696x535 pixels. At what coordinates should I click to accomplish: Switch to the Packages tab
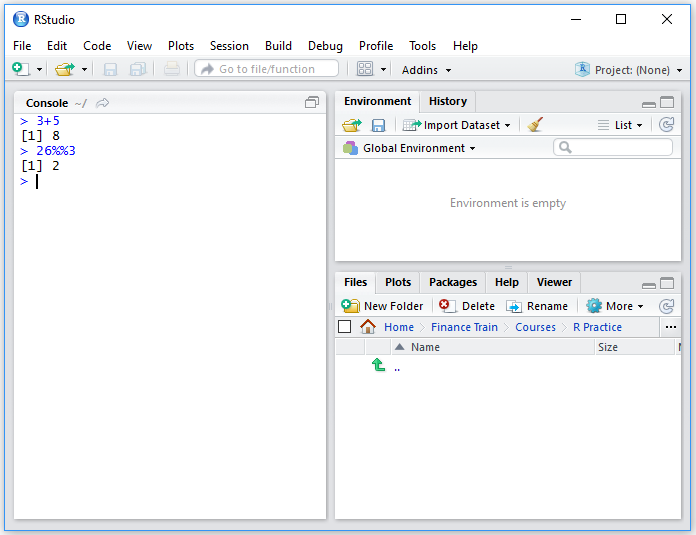453,282
